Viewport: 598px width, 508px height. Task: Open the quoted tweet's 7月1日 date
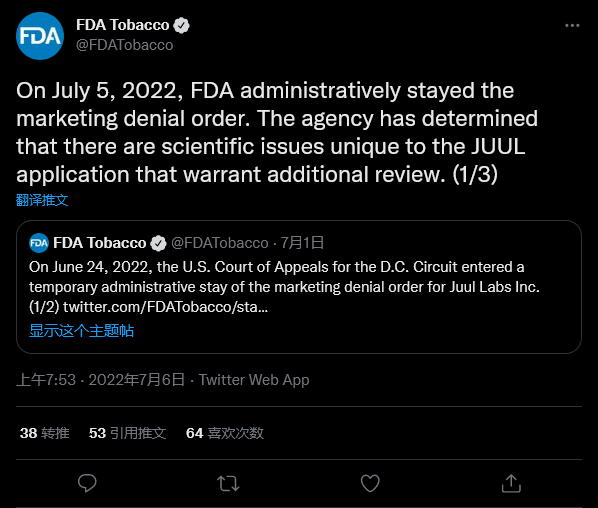(x=302, y=243)
